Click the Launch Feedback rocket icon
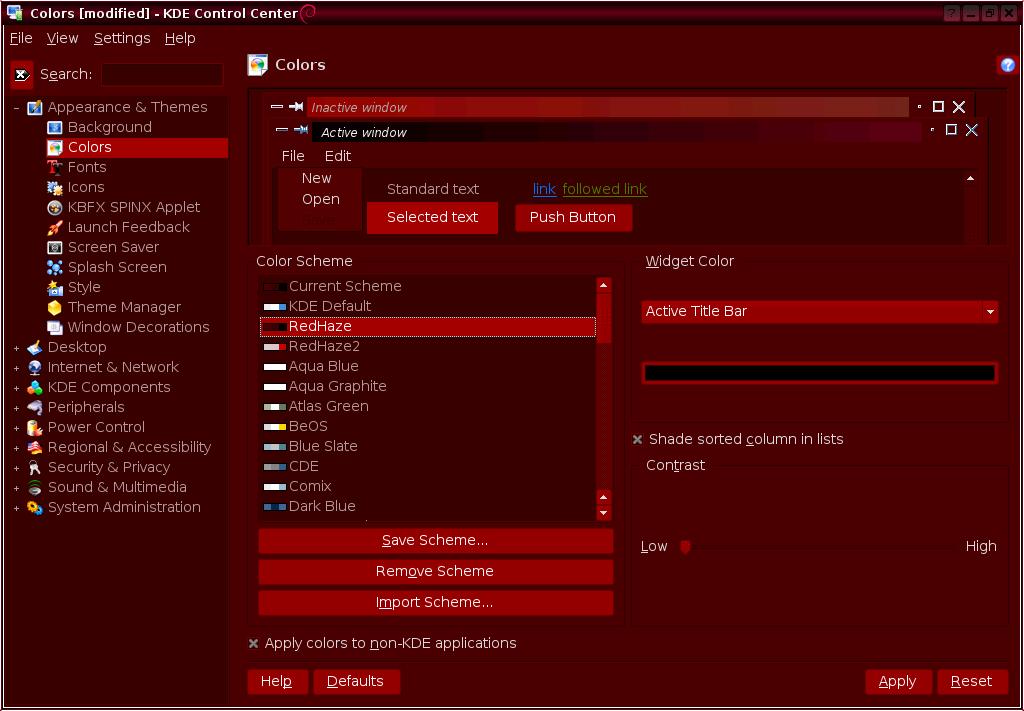Image resolution: width=1024 pixels, height=711 pixels. 55,228
